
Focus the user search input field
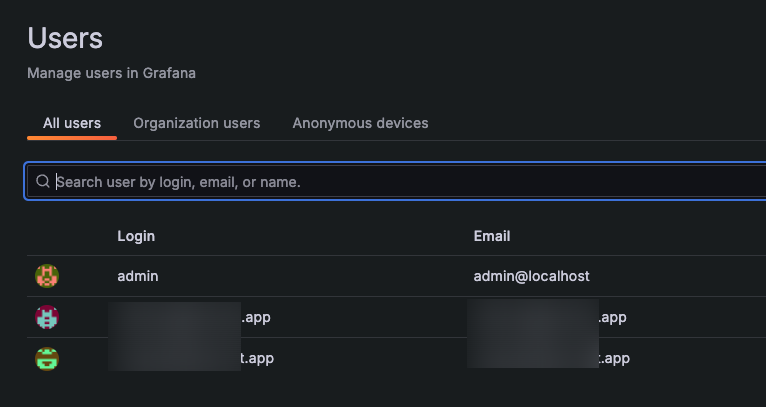400,182
